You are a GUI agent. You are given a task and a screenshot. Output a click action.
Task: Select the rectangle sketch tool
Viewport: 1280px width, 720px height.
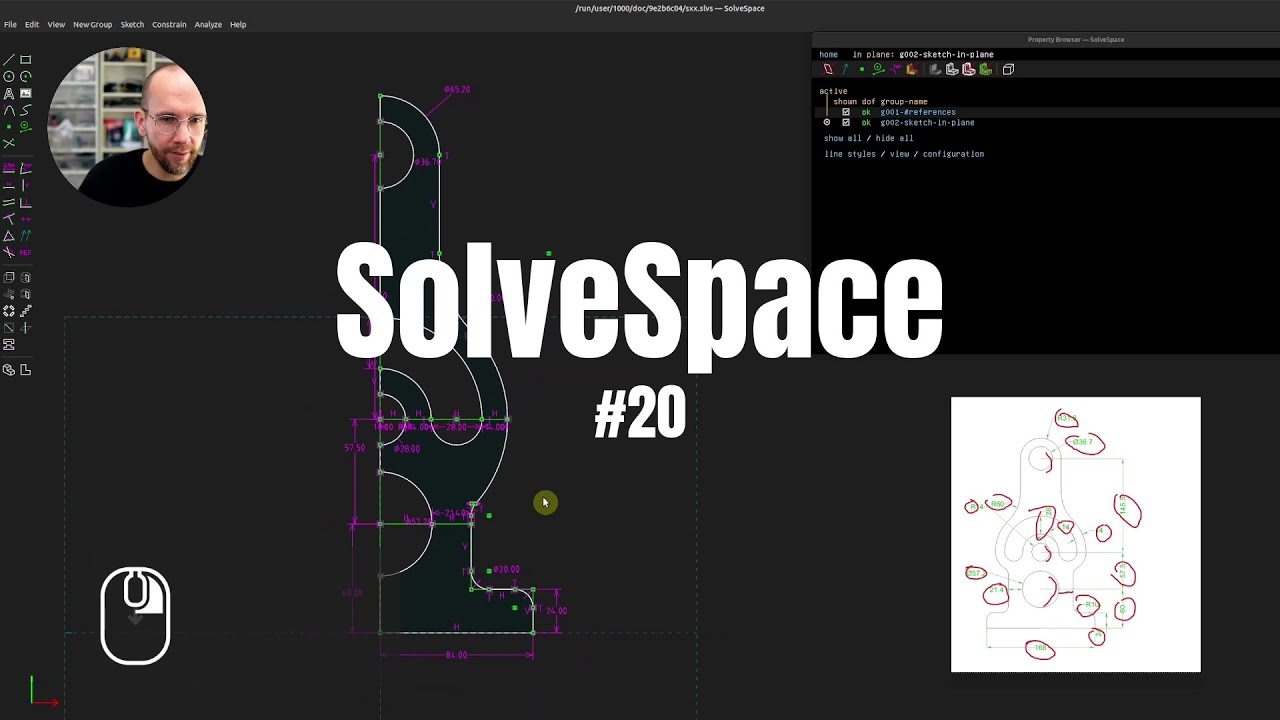(25, 59)
